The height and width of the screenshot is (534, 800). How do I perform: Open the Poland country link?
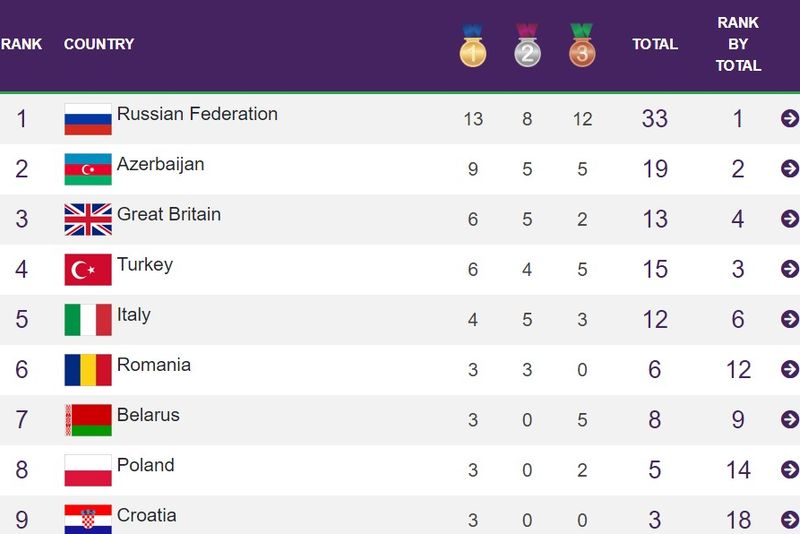click(x=146, y=465)
